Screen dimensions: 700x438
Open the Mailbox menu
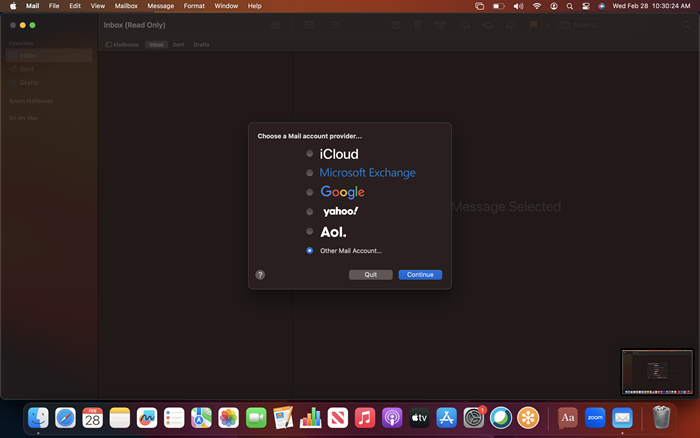126,6
